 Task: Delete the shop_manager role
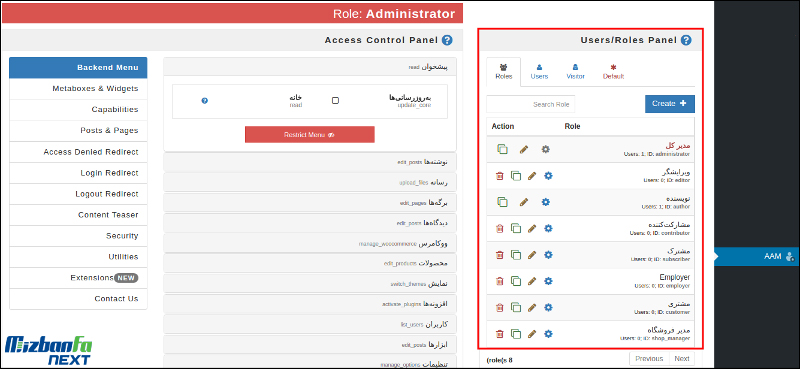point(500,334)
